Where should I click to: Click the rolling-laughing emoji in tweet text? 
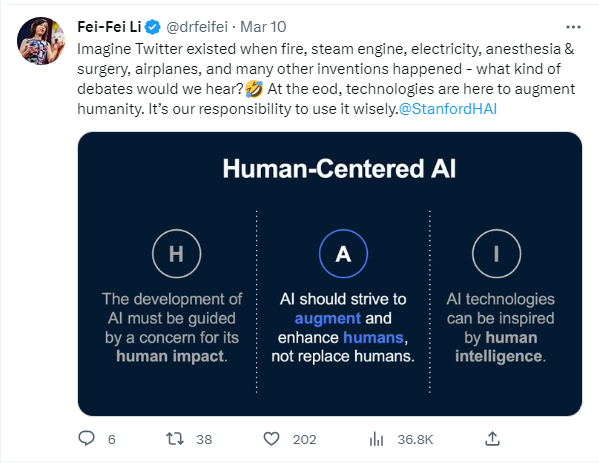tap(254, 89)
